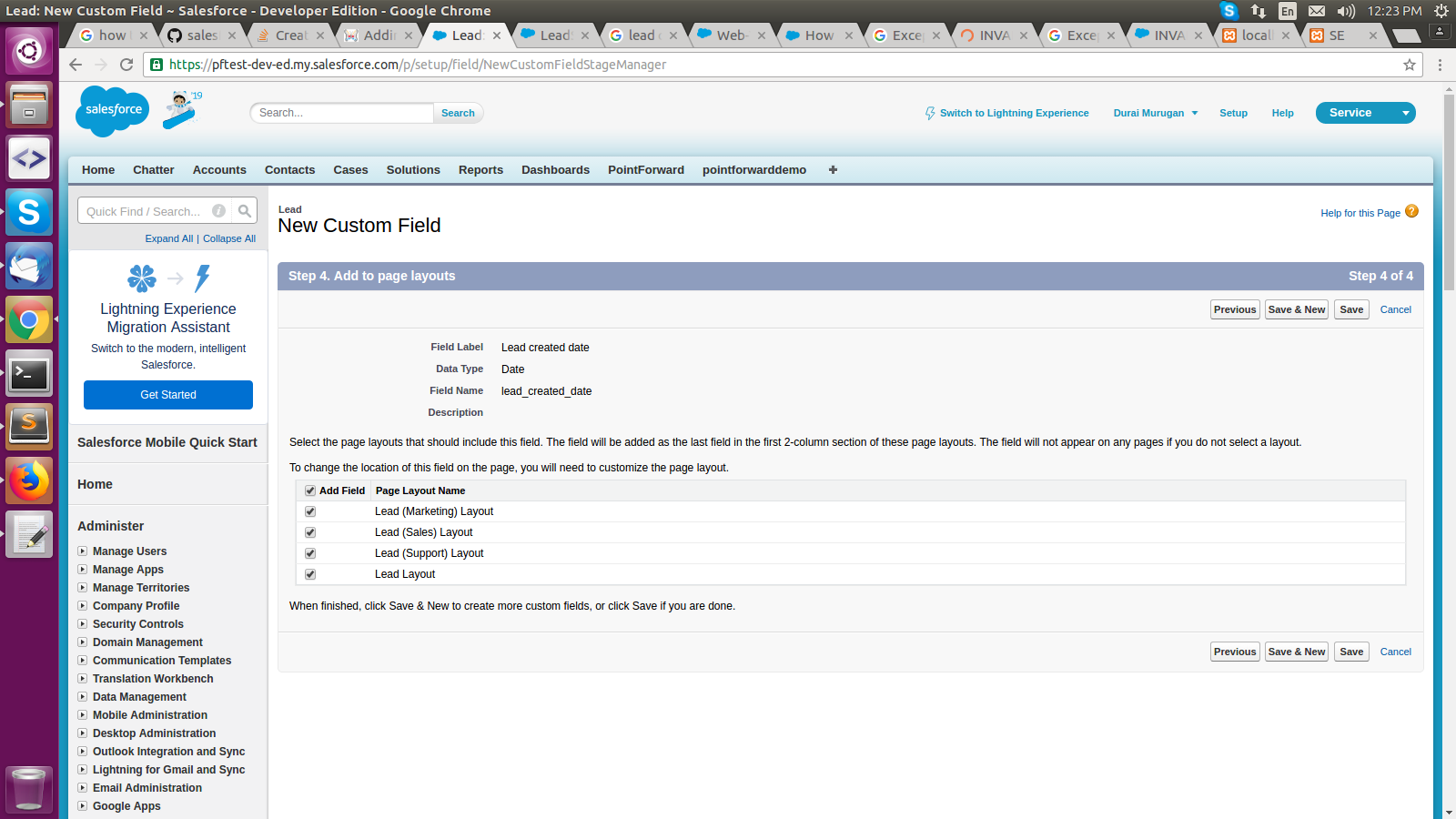Open the Help for this Page link
This screenshot has width=1456, height=819.
(1360, 213)
